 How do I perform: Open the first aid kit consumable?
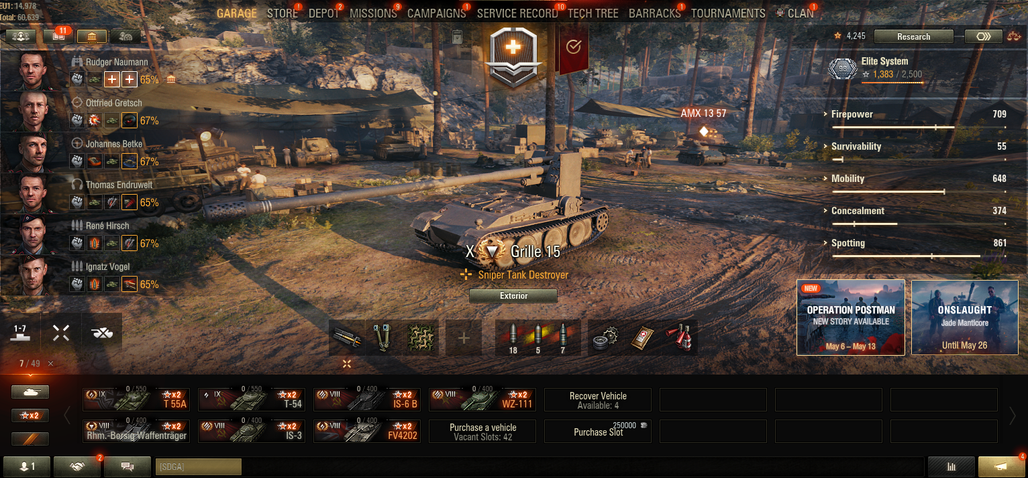click(642, 337)
